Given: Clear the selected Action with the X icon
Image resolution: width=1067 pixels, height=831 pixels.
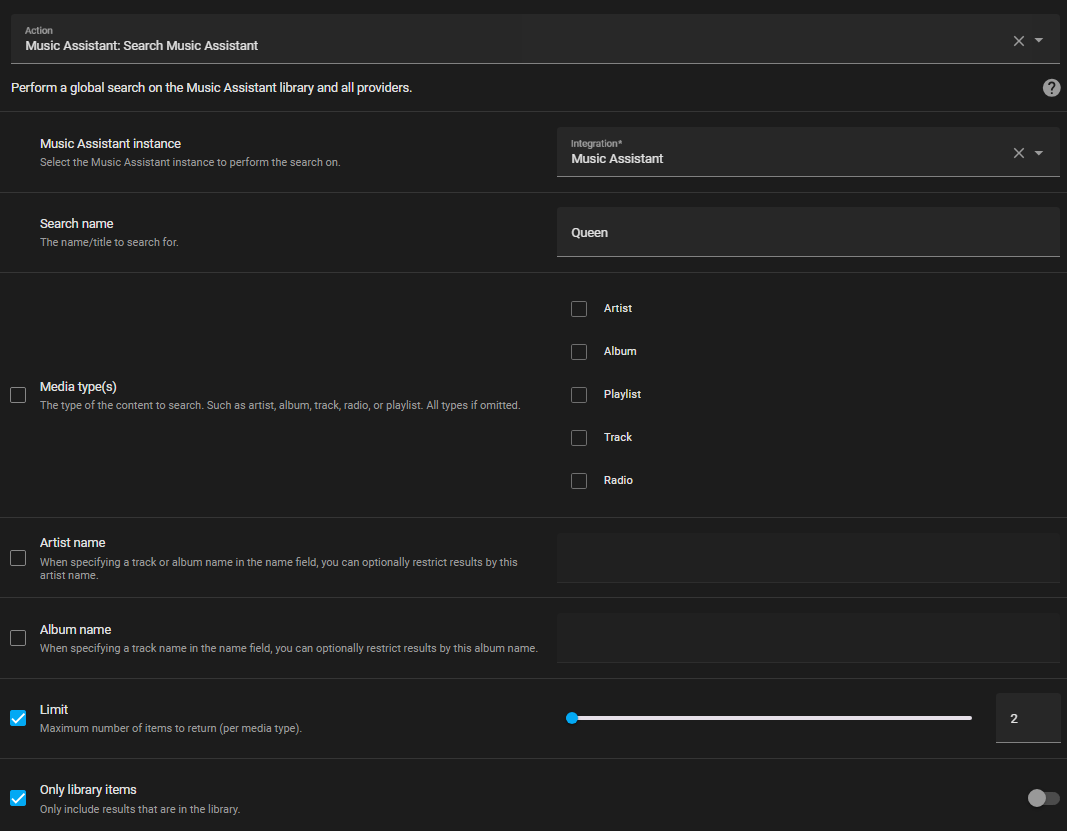Looking at the screenshot, I should click(1017, 40).
